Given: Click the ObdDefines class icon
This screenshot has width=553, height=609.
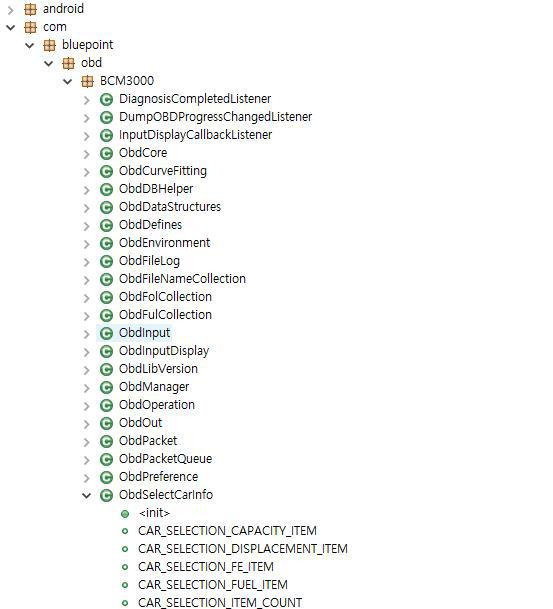Looking at the screenshot, I should tap(106, 225).
